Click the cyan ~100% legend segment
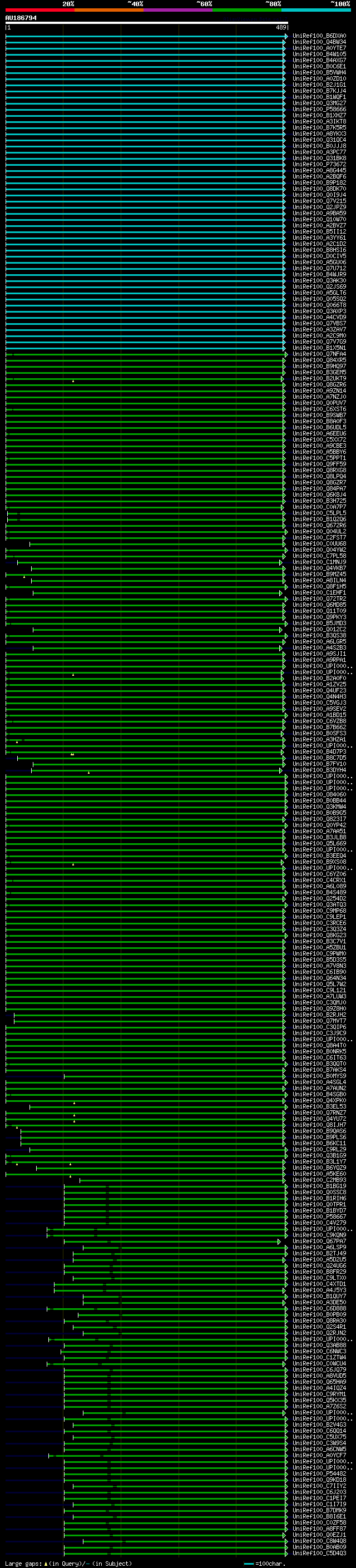 click(317, 11)
